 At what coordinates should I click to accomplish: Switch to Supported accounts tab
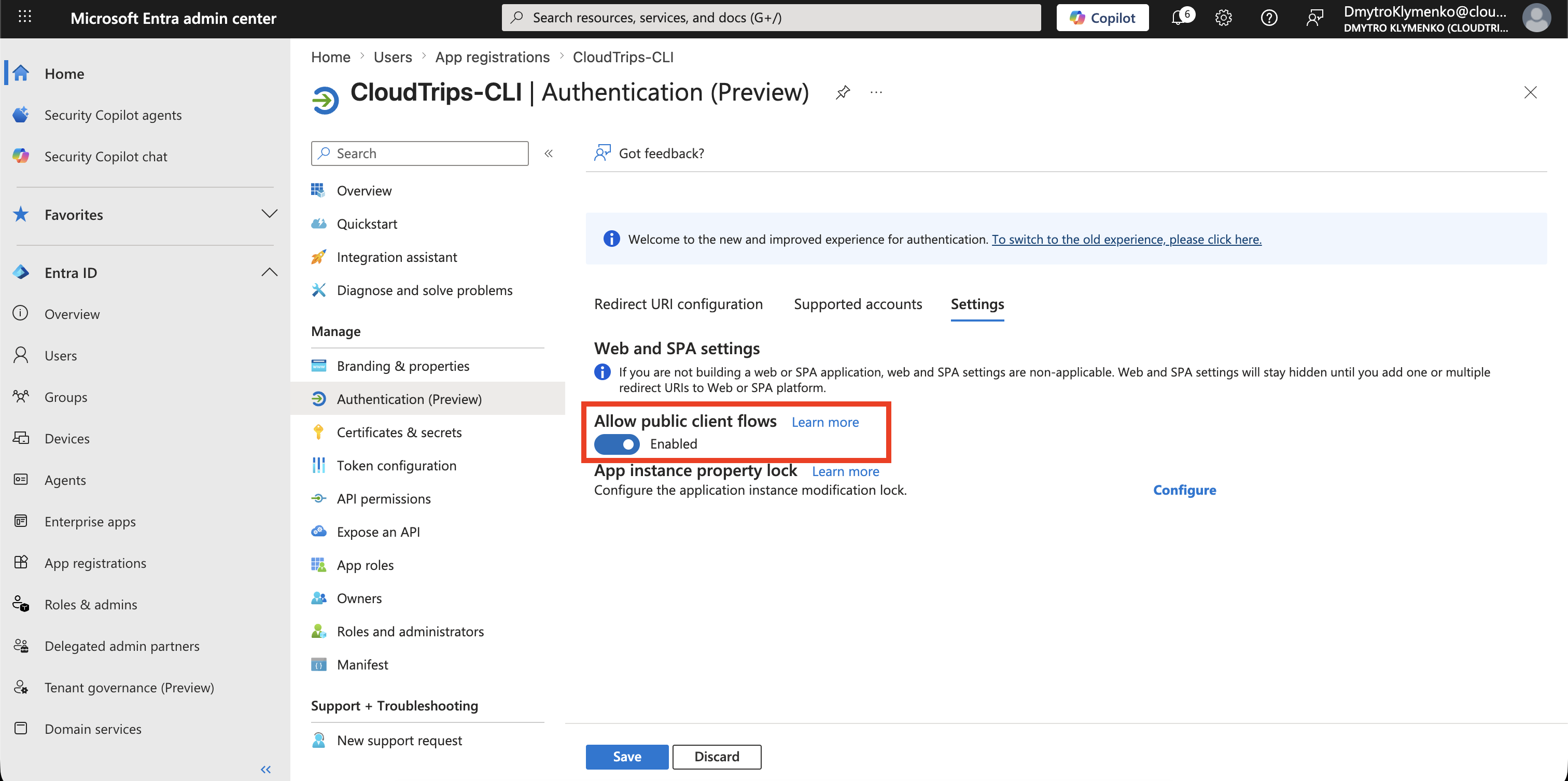[x=858, y=304]
